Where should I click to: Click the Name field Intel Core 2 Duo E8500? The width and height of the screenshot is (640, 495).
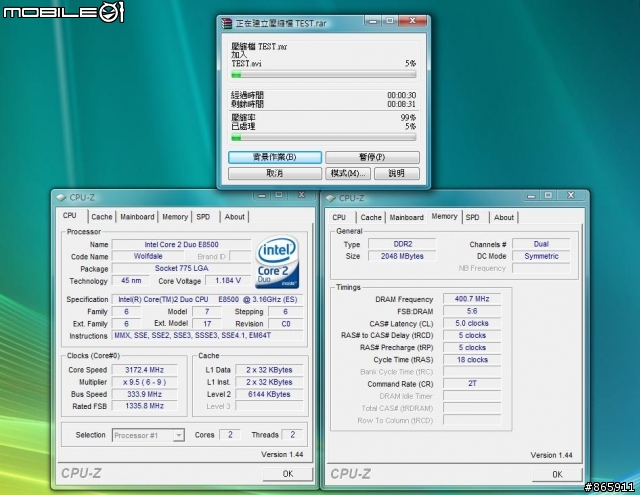pyautogui.click(x=181, y=244)
